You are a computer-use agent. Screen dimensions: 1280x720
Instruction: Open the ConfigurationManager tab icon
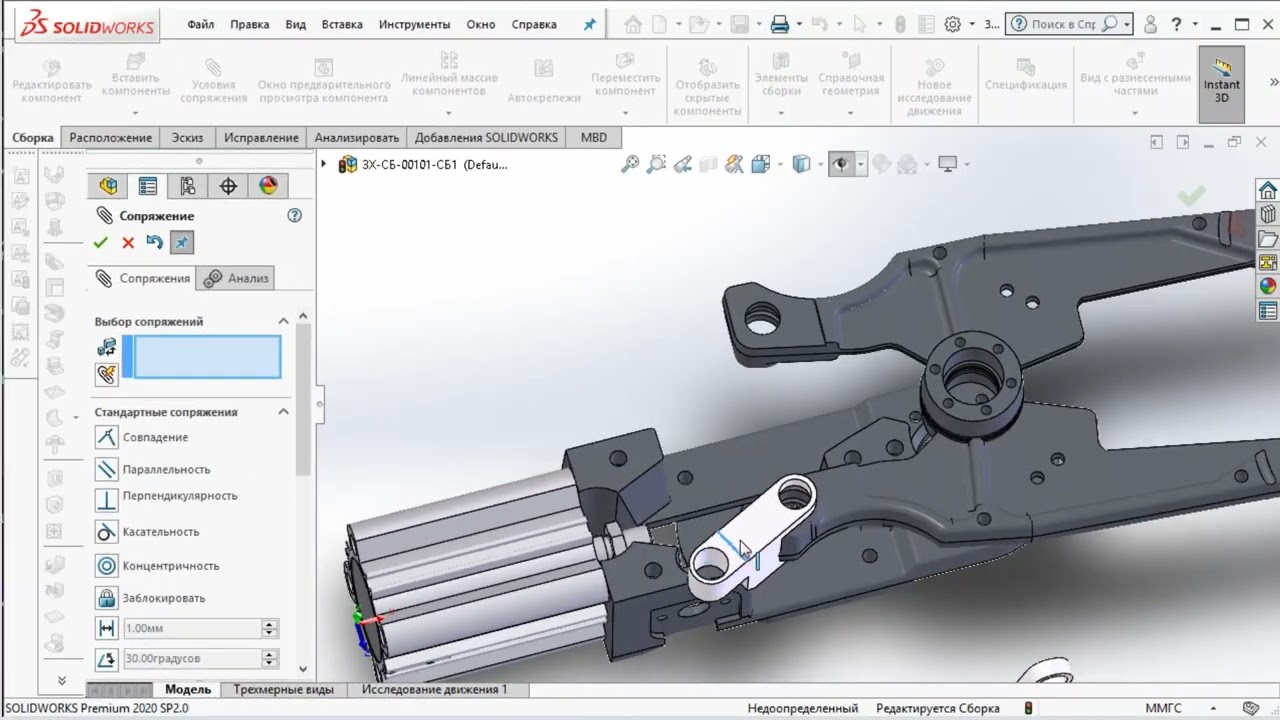[188, 186]
